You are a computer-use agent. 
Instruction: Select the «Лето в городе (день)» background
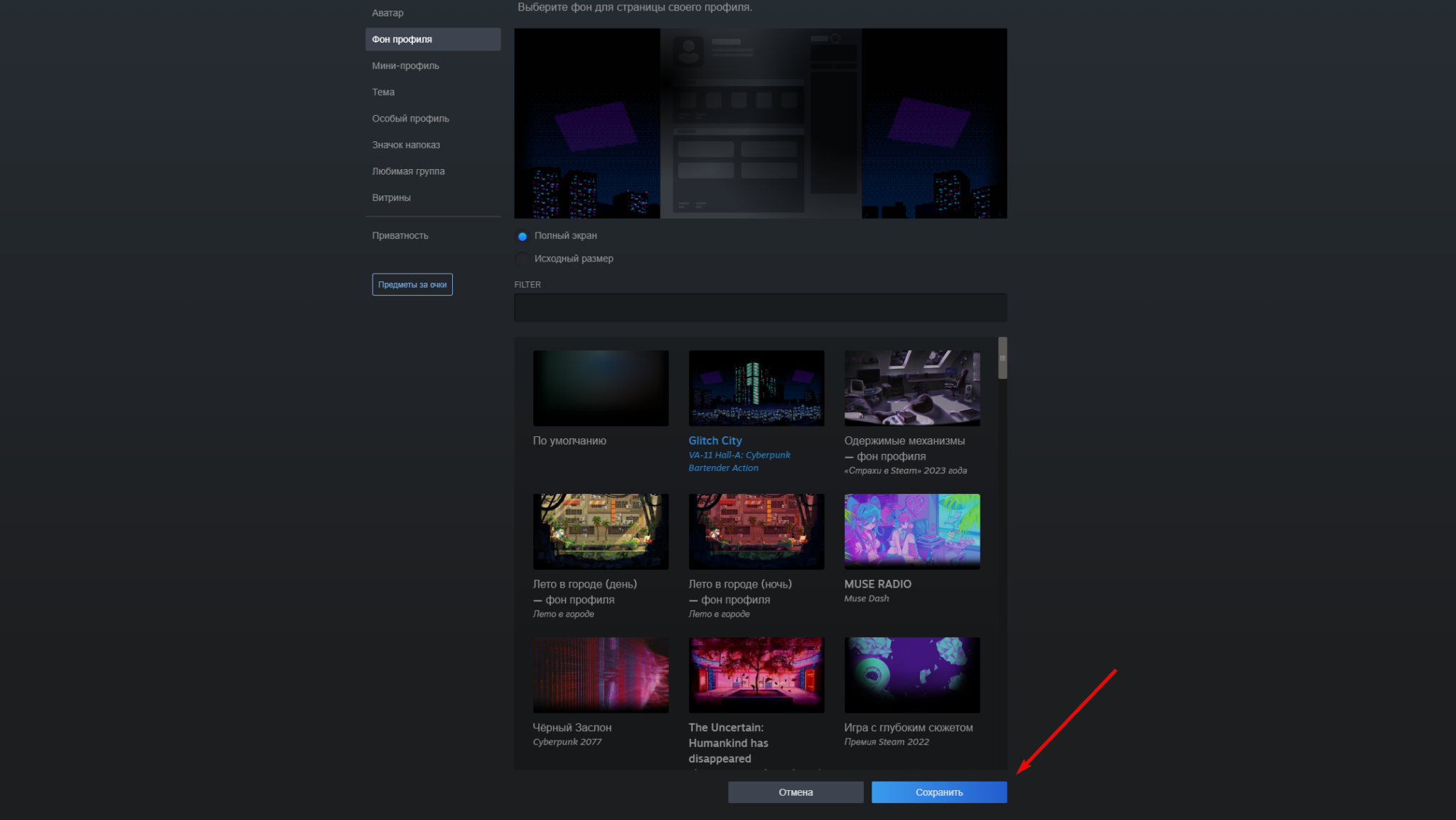tap(600, 531)
